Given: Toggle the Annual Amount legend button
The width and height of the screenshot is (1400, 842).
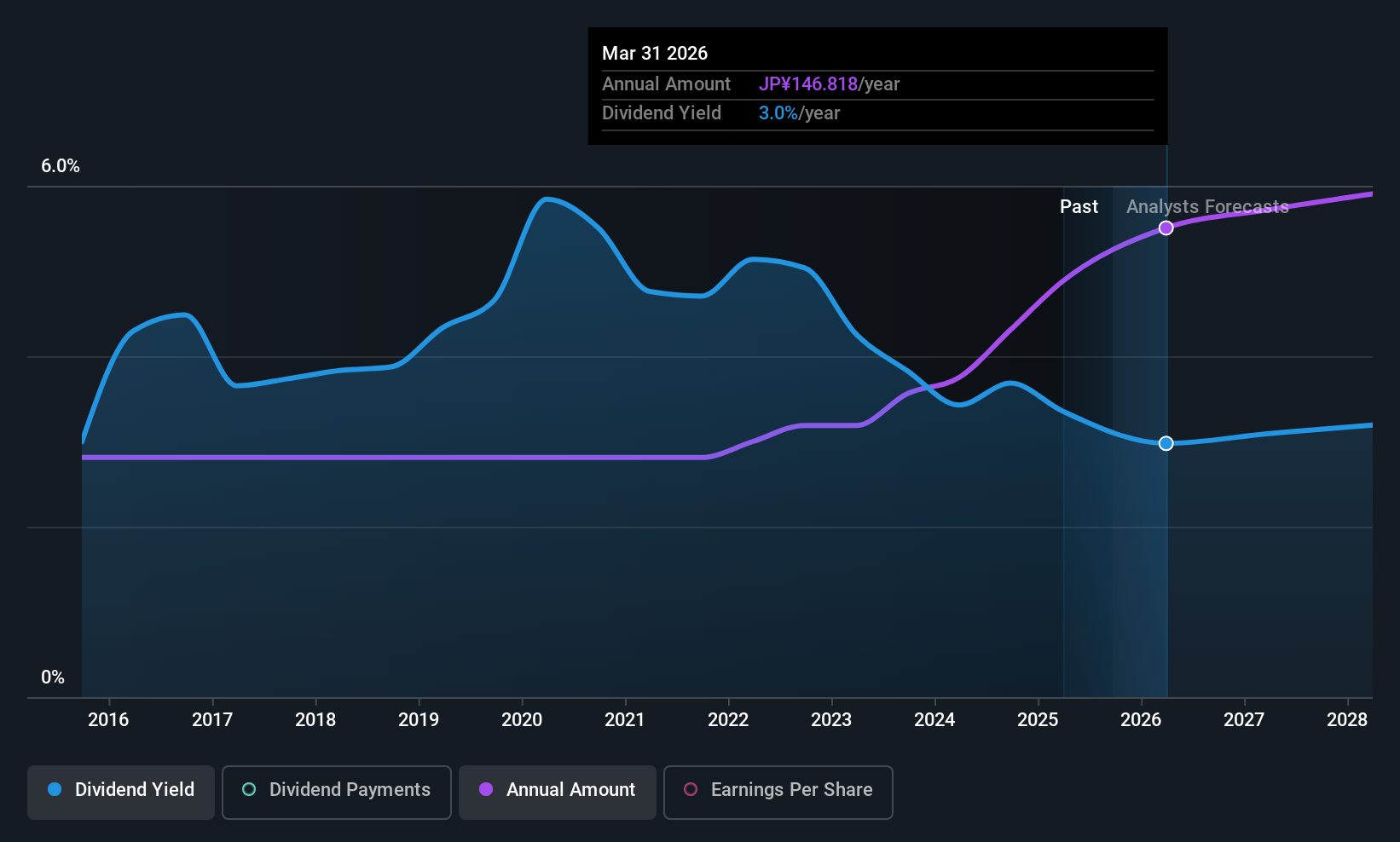Looking at the screenshot, I should (x=558, y=793).
